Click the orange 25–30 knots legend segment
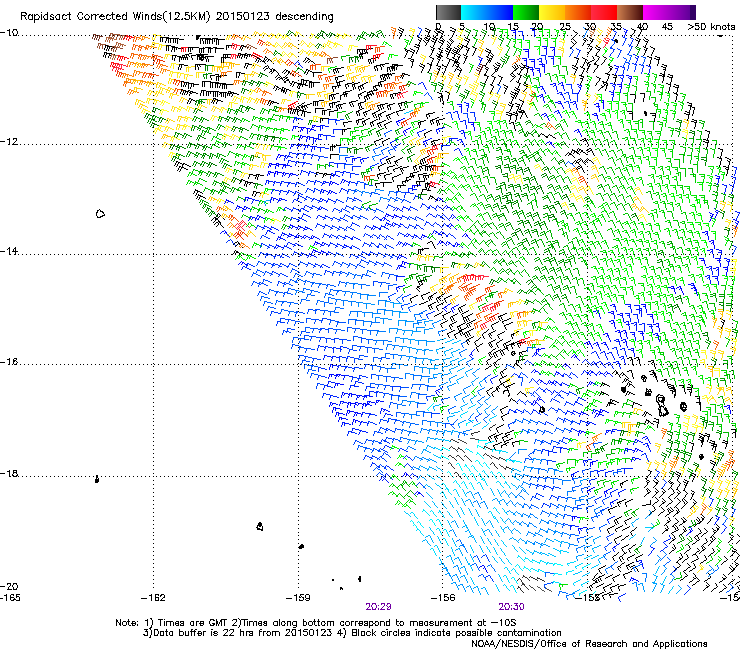 click(x=578, y=12)
